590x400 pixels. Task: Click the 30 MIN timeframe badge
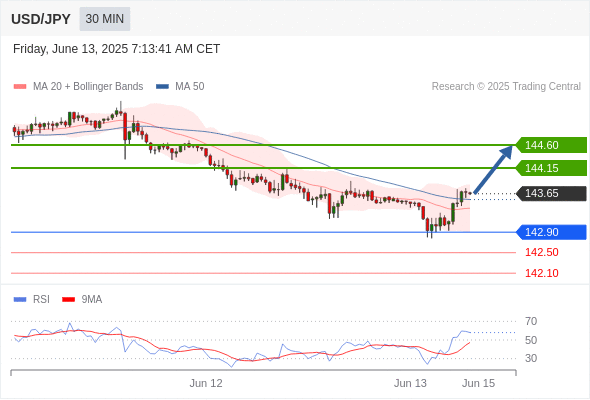click(105, 19)
